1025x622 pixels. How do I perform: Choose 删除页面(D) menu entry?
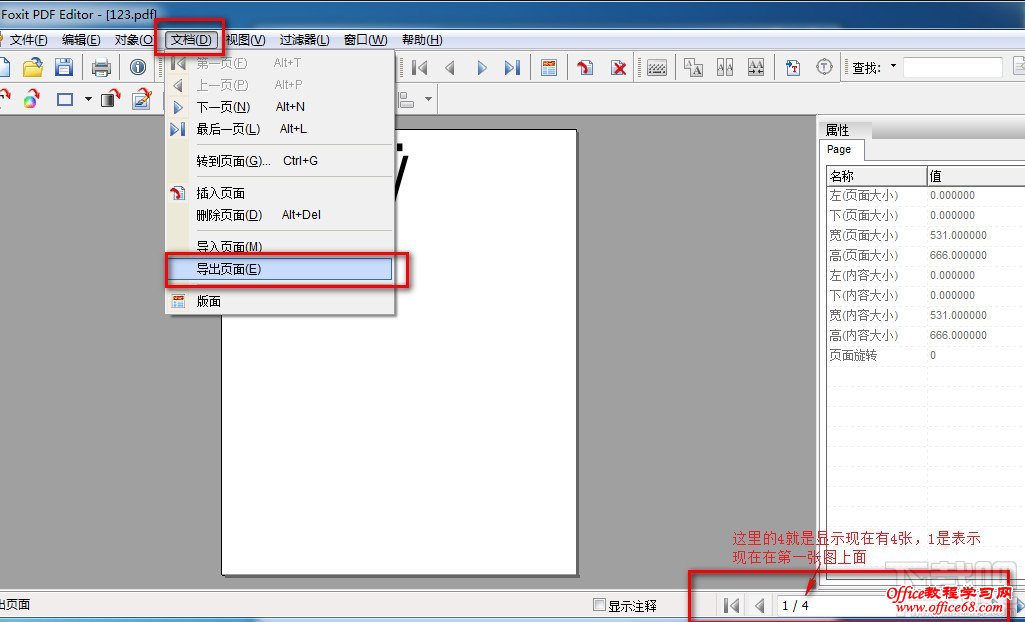(280, 215)
